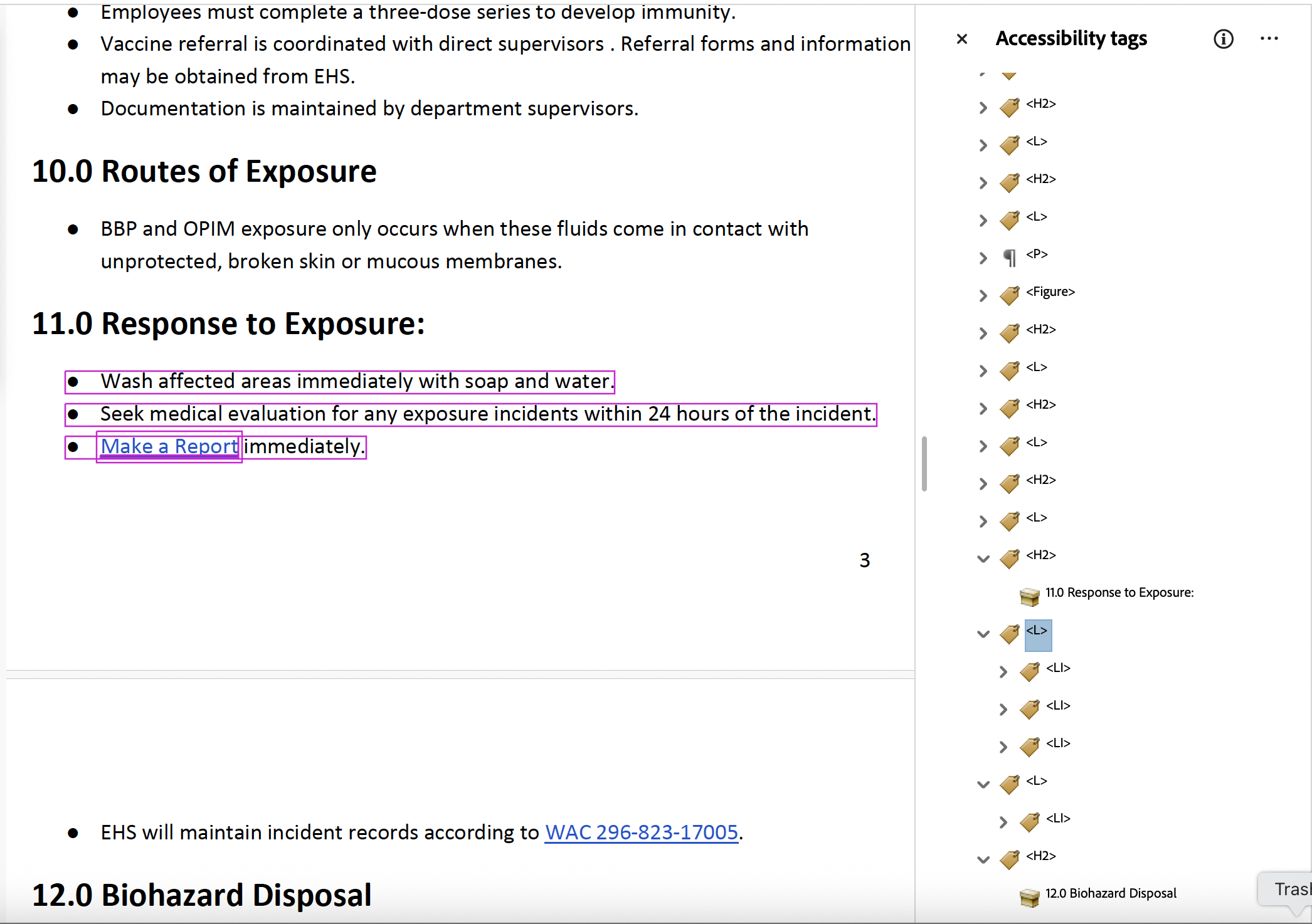
Task: Click the content icon for 12.0 Biohazard Disposal
Action: (1029, 896)
